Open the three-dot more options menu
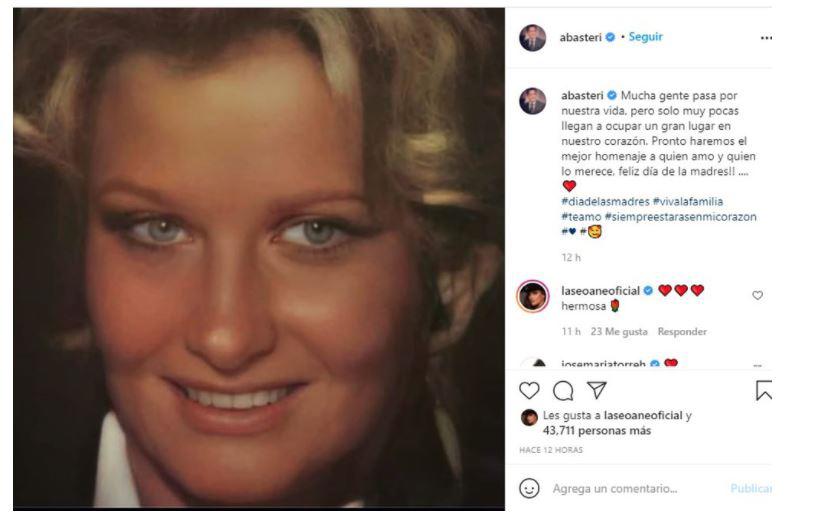This screenshot has width=825, height=514. click(x=766, y=38)
